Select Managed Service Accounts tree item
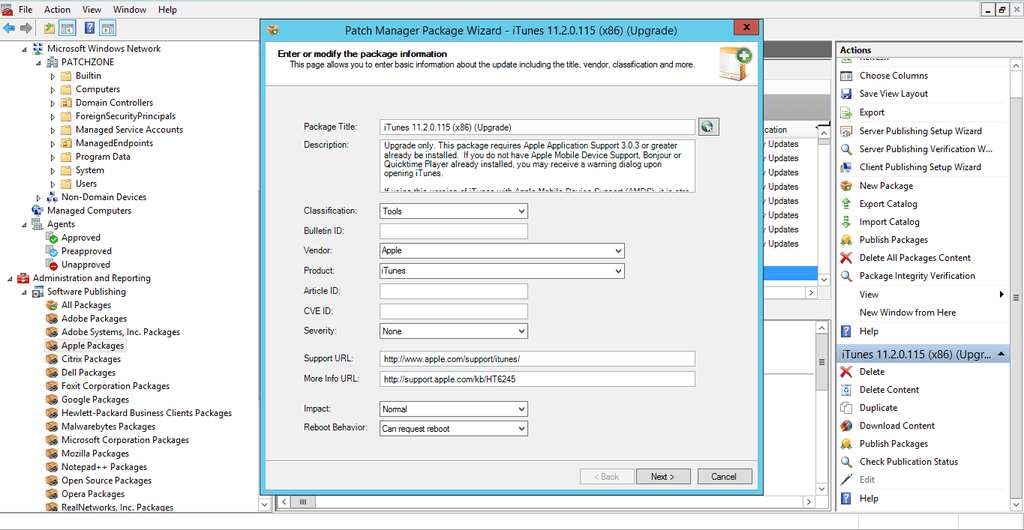 click(x=129, y=130)
